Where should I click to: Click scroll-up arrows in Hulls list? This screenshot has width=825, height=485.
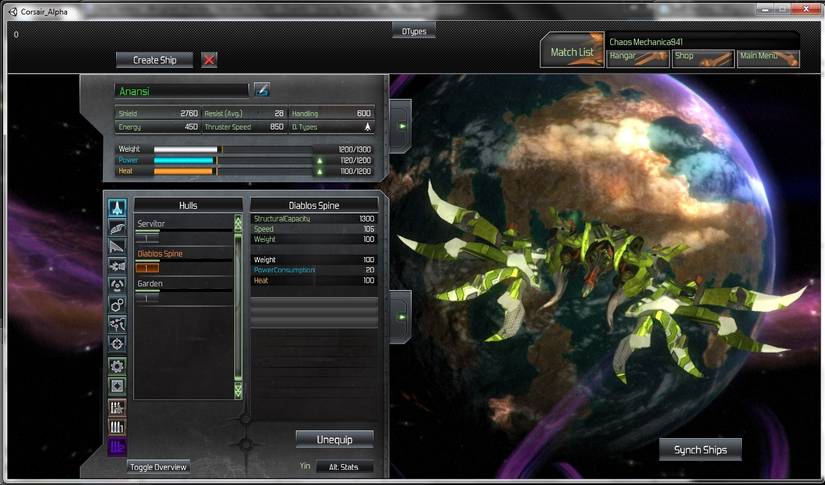(x=238, y=224)
